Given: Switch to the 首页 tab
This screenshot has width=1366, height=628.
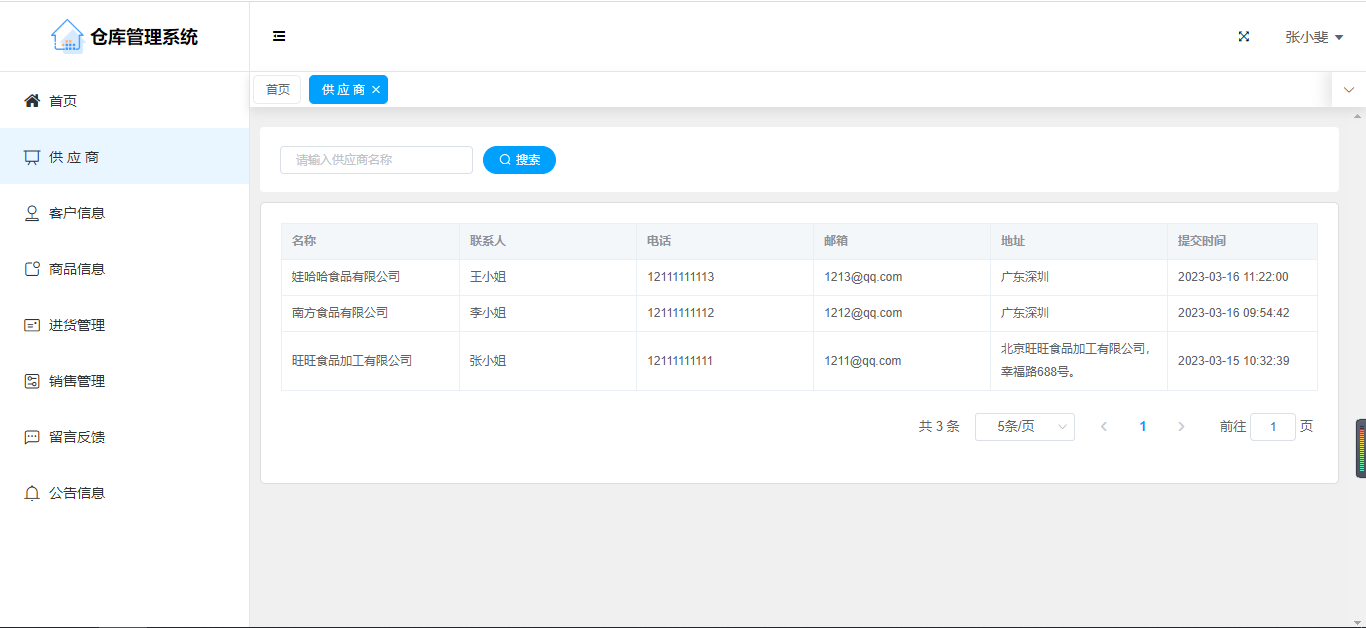Looking at the screenshot, I should pos(277,90).
